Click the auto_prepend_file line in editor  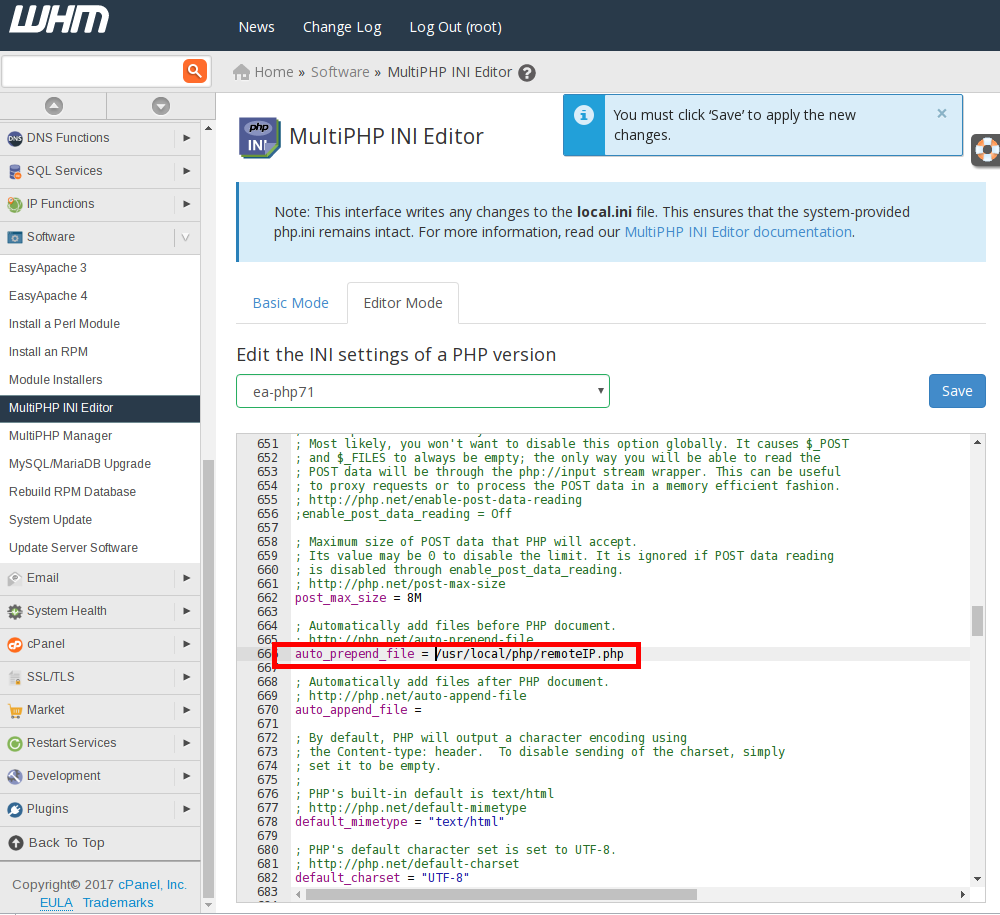[x=459, y=654]
